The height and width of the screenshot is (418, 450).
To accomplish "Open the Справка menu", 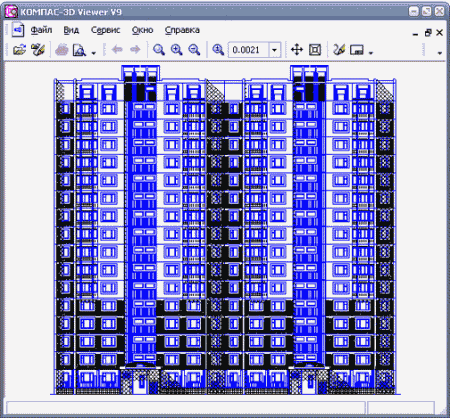I will click(182, 30).
